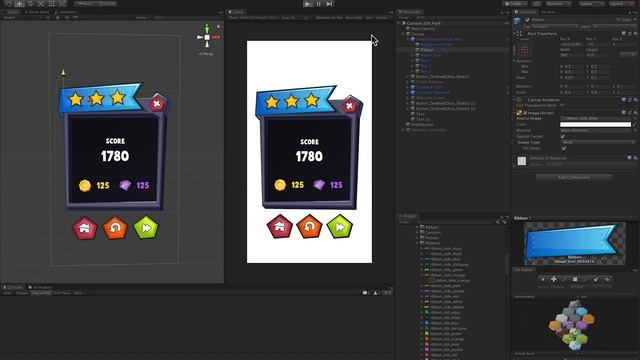The height and width of the screenshot is (360, 640).
Task: Switch to the Asset Store tab
Action: 37,12
